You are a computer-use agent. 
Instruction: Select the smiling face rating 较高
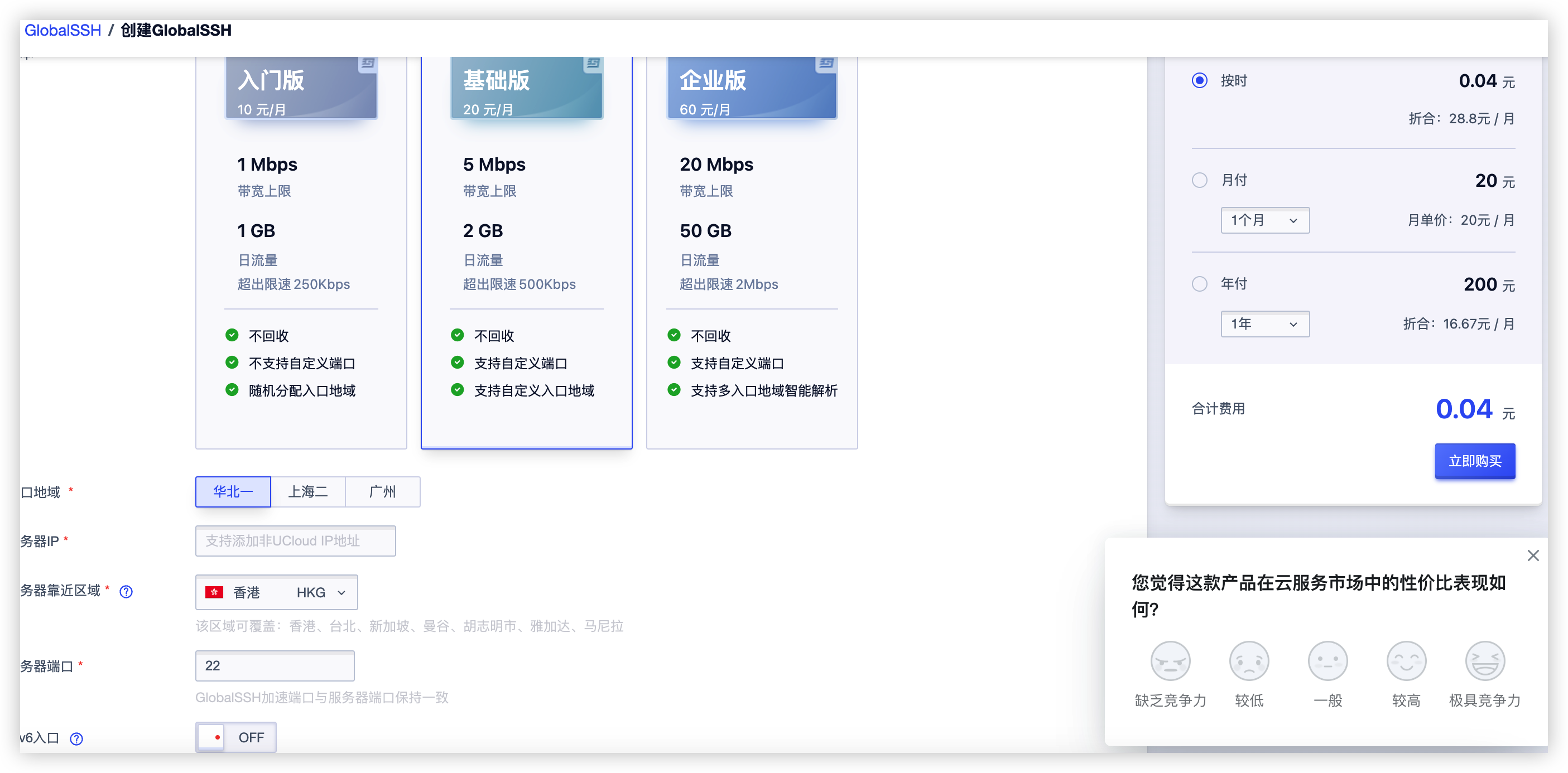pyautogui.click(x=1407, y=660)
